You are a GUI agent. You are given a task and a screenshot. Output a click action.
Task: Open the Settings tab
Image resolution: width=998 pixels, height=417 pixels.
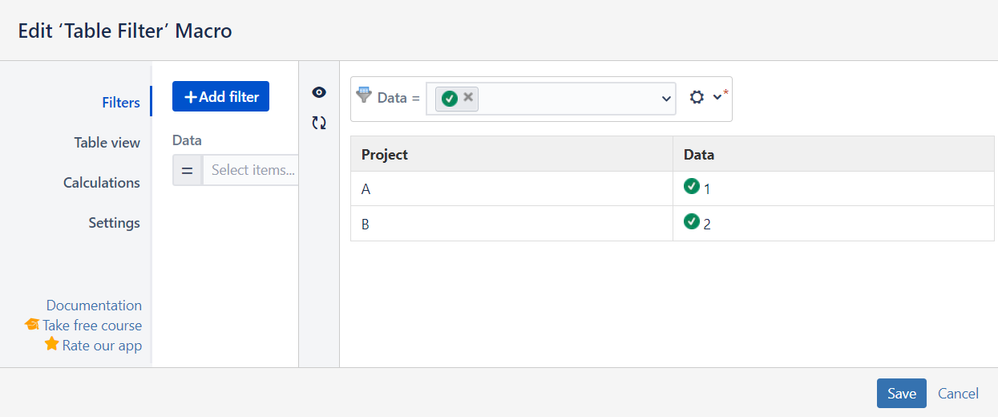coord(114,223)
